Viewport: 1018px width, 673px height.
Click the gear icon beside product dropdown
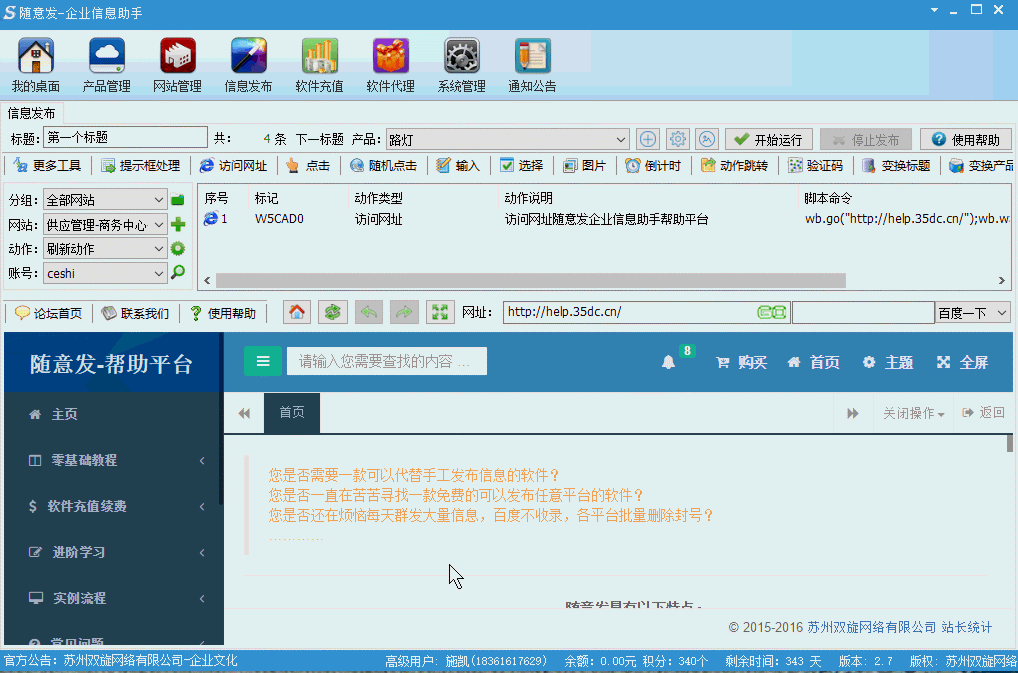tap(677, 139)
